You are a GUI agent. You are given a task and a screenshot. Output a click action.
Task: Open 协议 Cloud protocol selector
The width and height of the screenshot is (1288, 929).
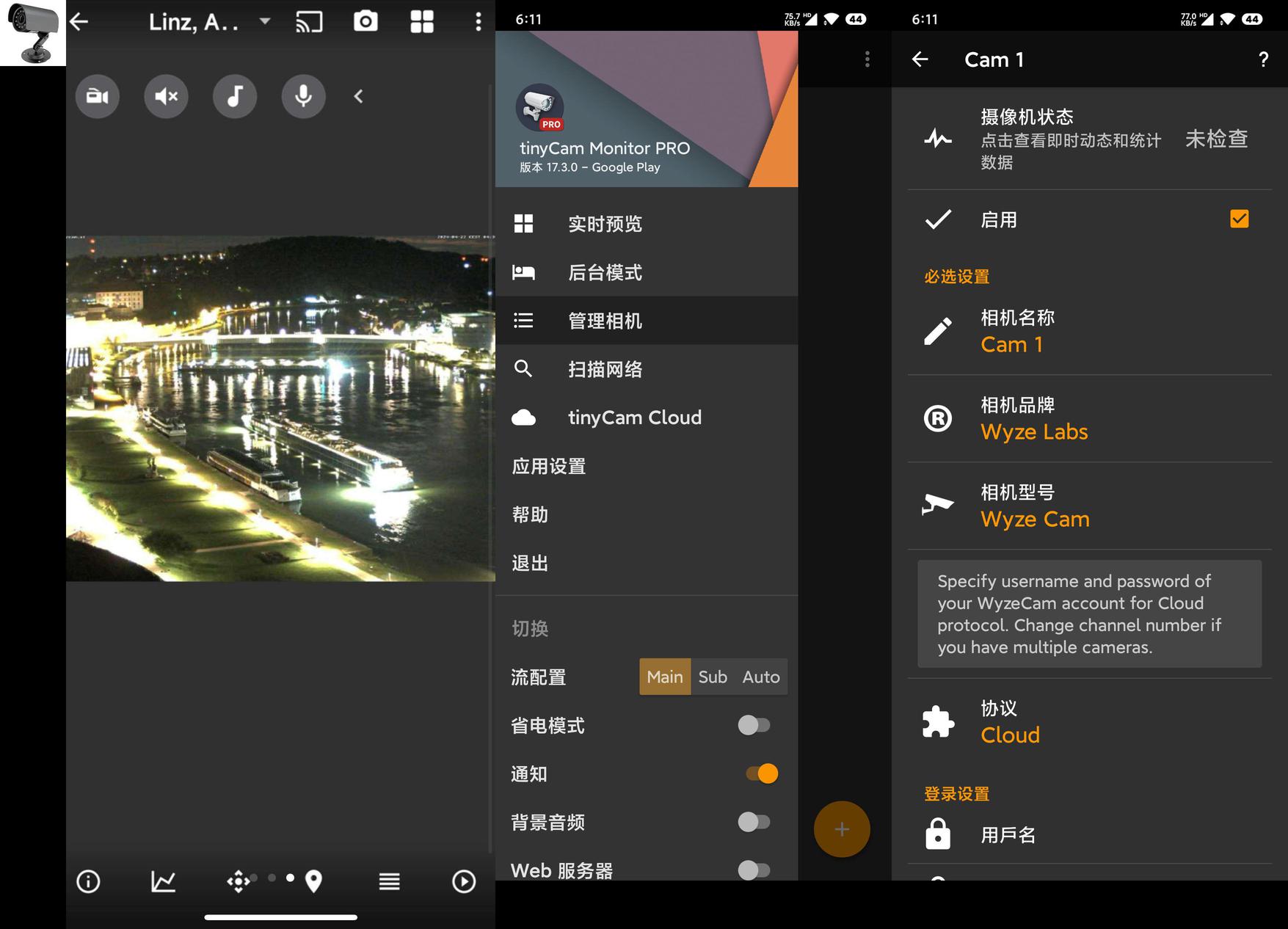pos(1090,722)
